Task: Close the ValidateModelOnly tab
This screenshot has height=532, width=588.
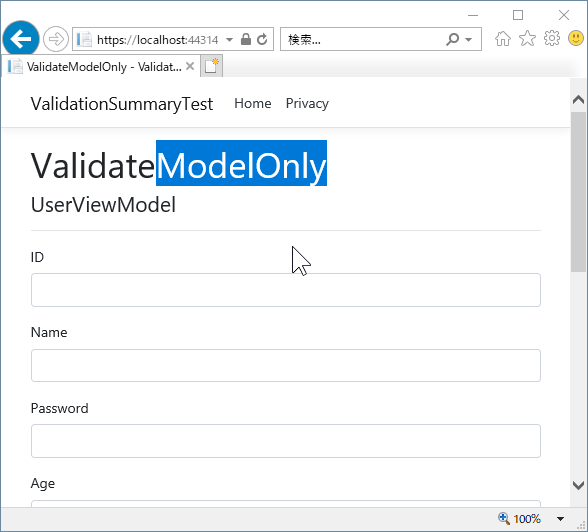Action: pos(190,66)
